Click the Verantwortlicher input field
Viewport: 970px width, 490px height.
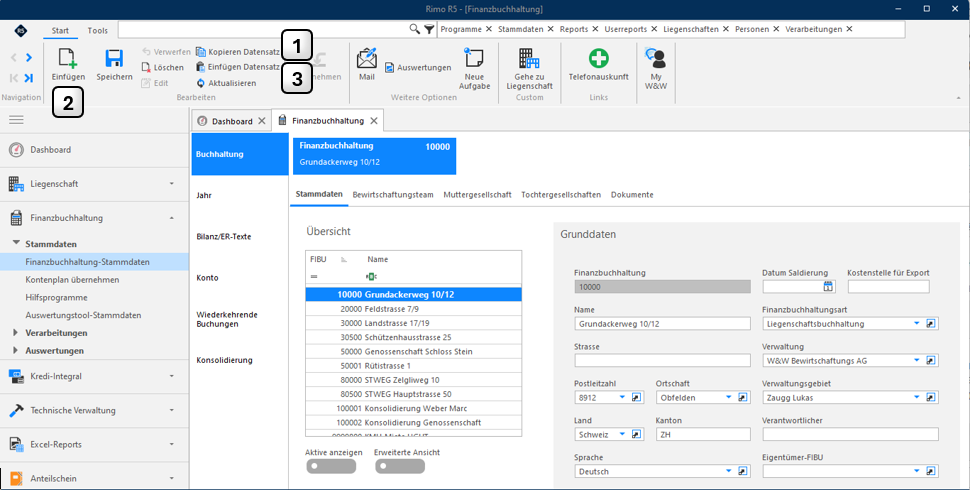pyautogui.click(x=850, y=434)
